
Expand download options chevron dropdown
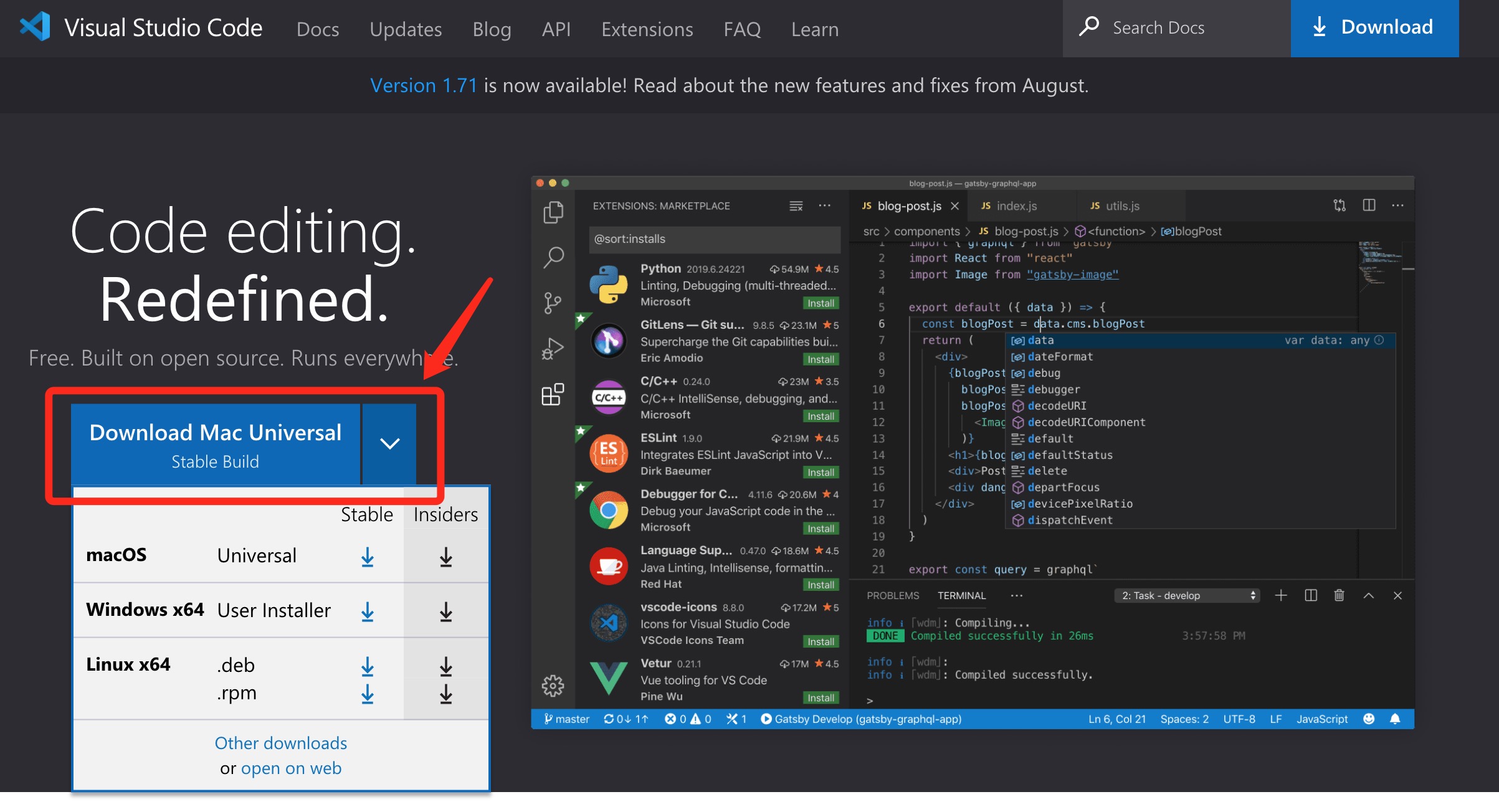389,444
